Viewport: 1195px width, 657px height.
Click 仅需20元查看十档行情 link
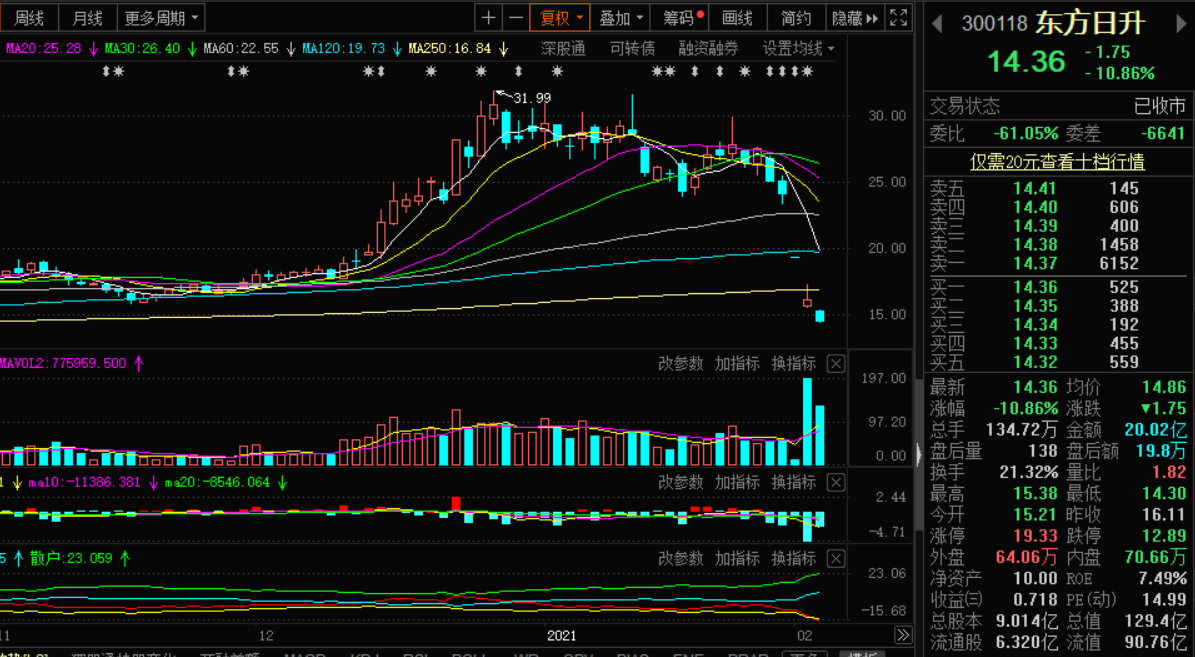[1058, 161]
